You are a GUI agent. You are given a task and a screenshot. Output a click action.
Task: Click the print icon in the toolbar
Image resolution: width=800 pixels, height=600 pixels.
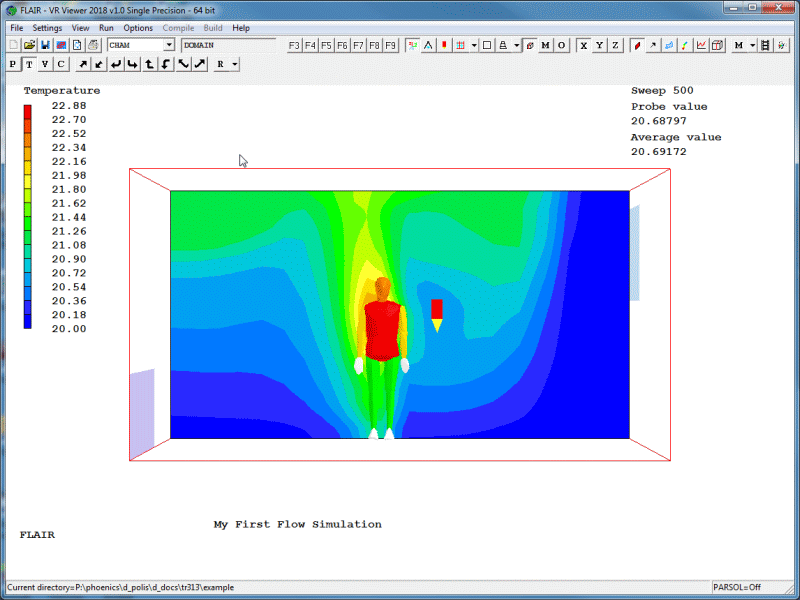pos(93,45)
